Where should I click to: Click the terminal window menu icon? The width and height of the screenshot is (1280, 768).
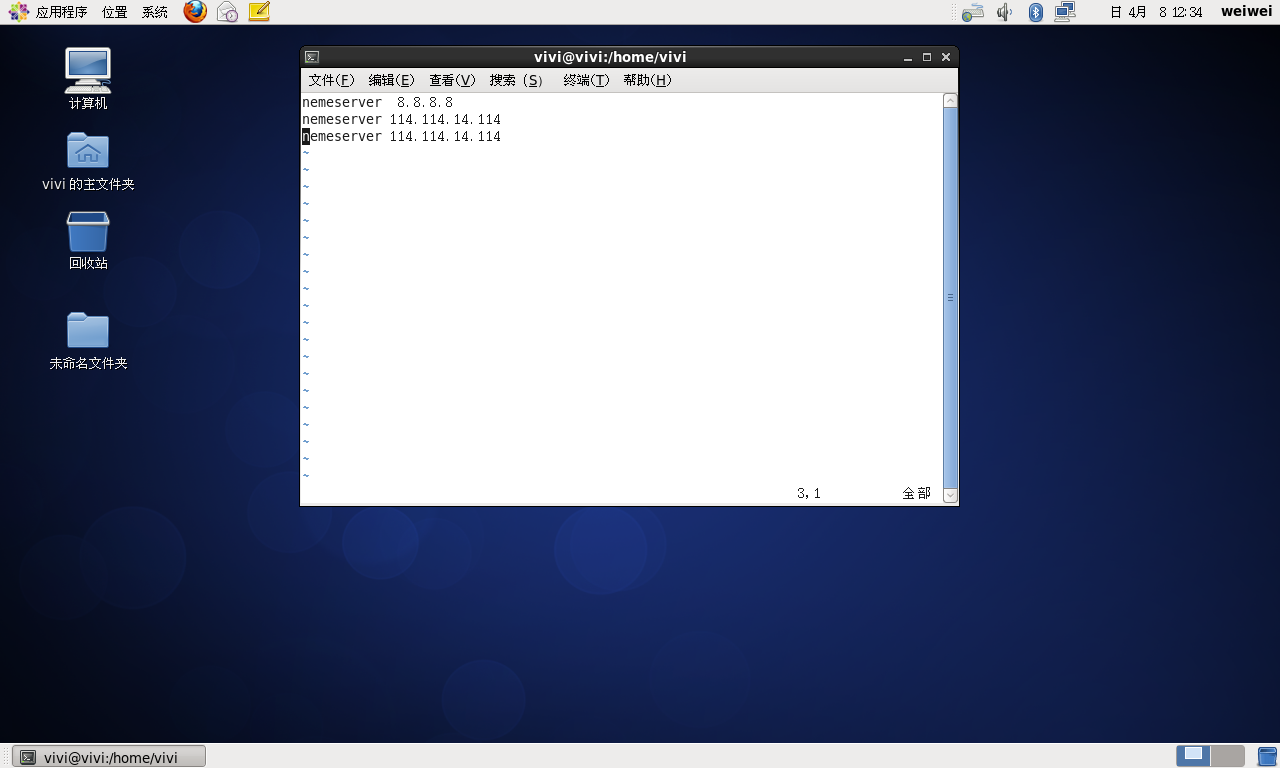point(312,57)
